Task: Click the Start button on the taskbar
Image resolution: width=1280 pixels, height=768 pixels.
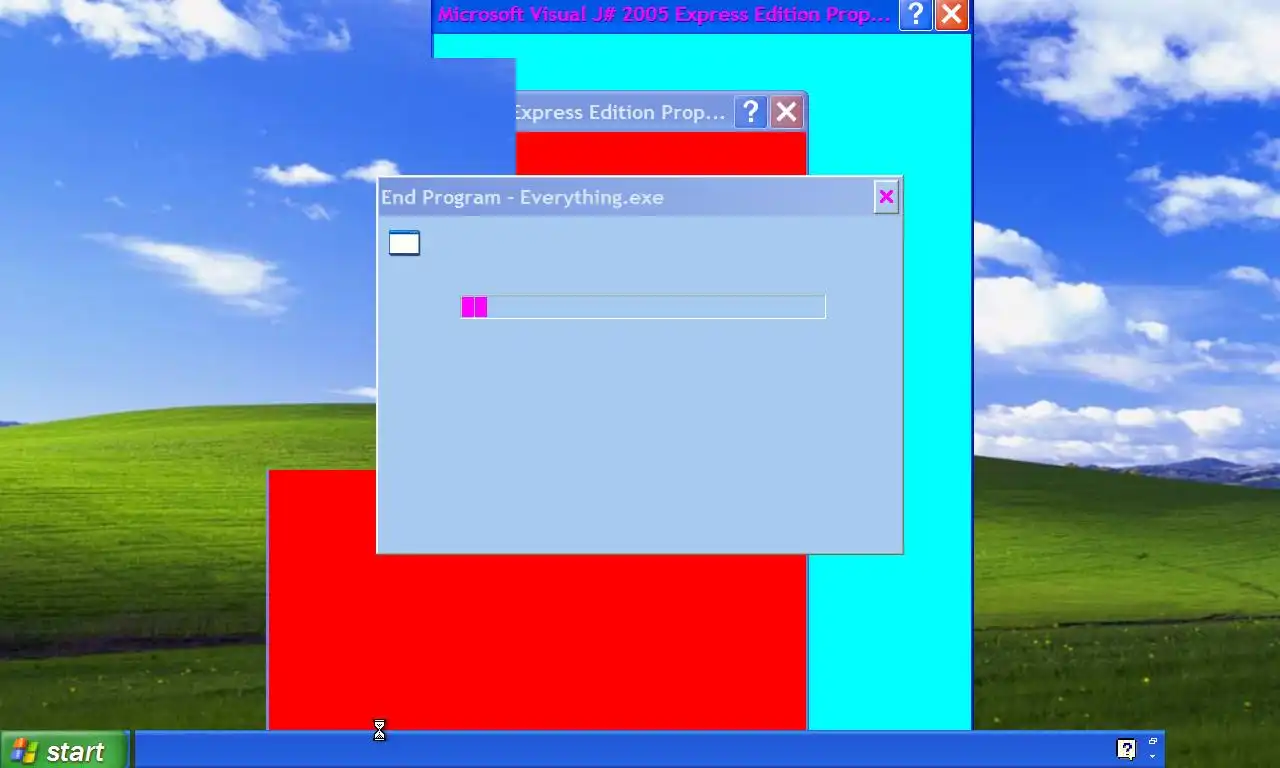Action: 64,751
